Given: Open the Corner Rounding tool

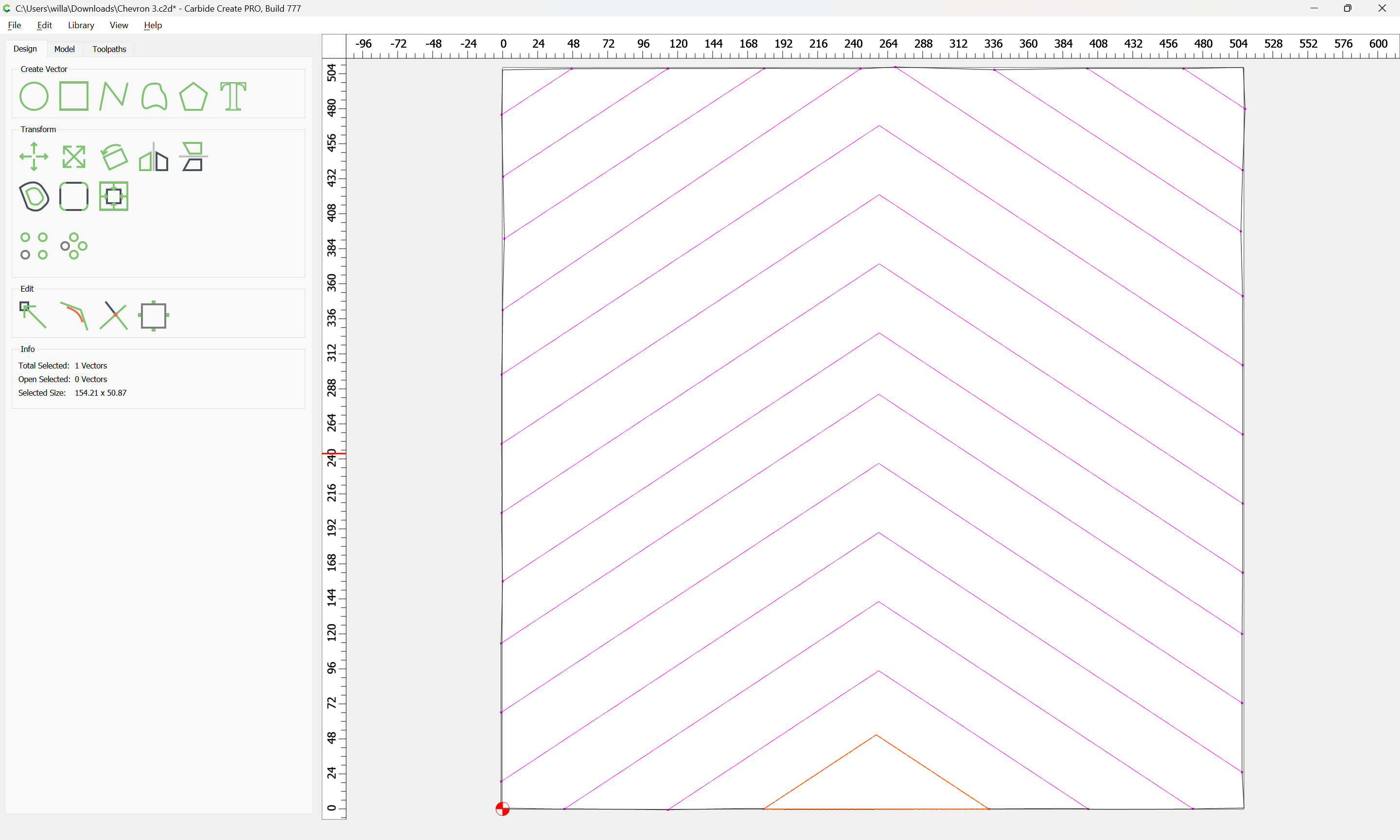Looking at the screenshot, I should [73, 196].
